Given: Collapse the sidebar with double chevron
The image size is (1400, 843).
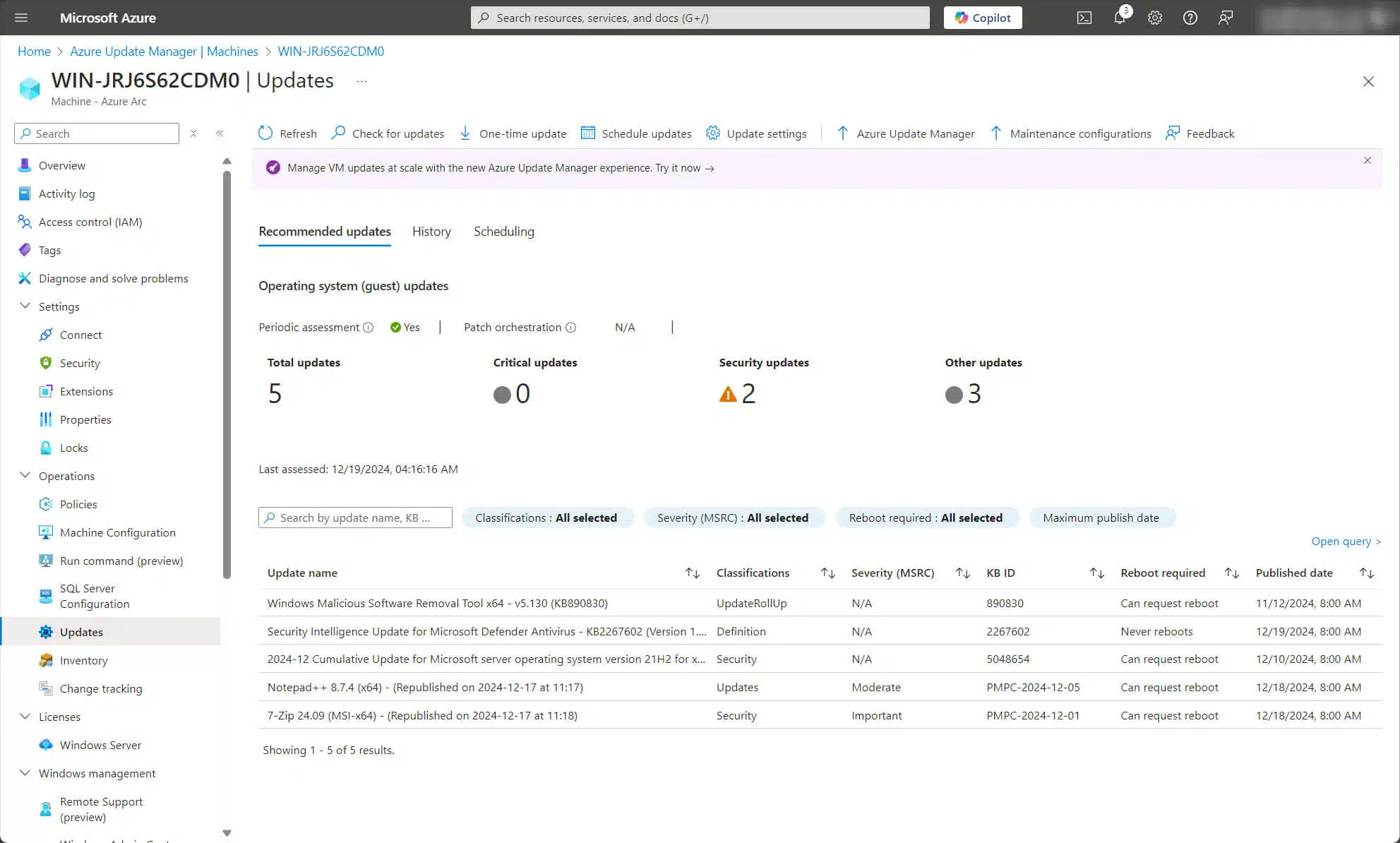Looking at the screenshot, I should point(220,133).
